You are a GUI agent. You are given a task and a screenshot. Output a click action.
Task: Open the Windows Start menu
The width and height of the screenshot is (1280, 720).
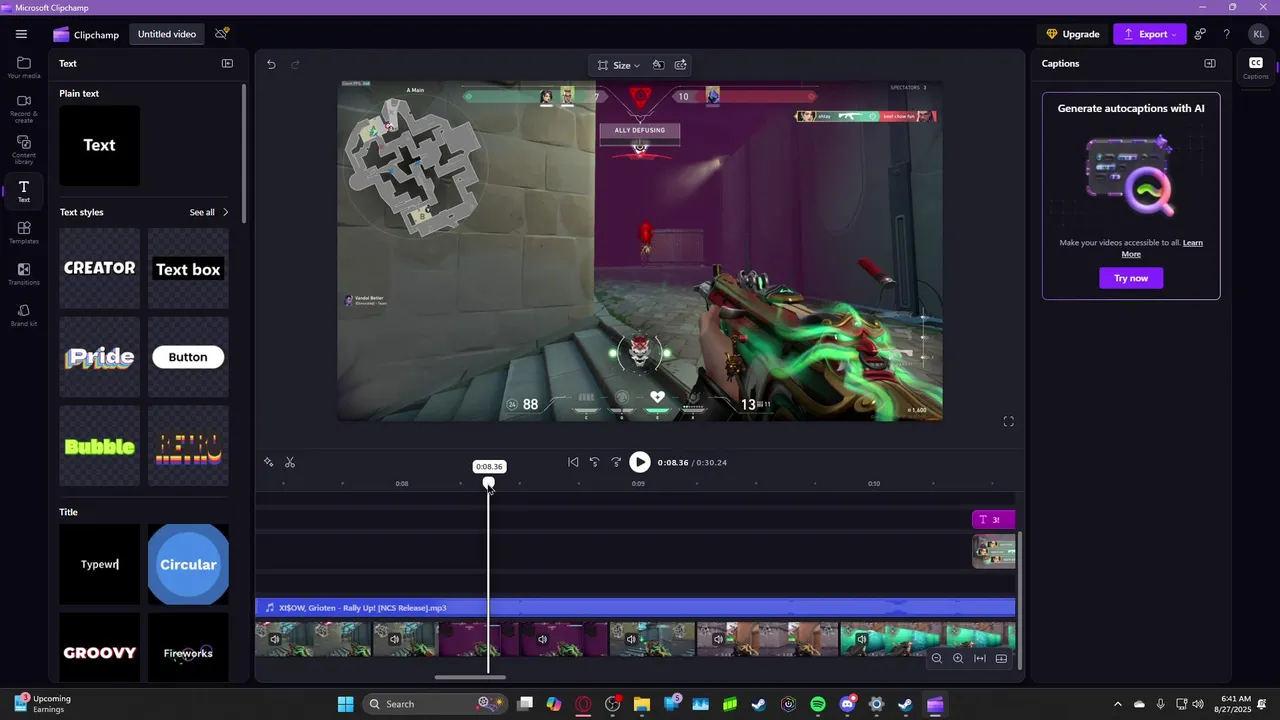[345, 704]
